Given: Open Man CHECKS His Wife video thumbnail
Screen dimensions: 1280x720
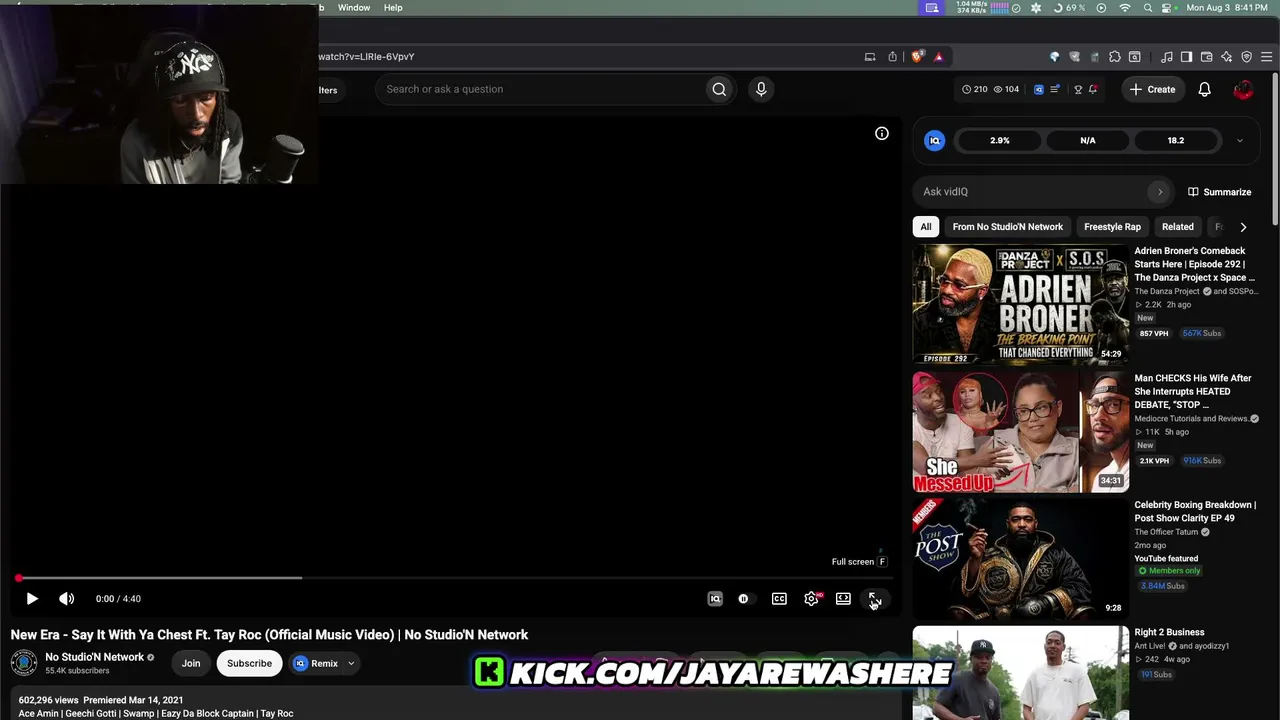Looking at the screenshot, I should pos(1021,432).
